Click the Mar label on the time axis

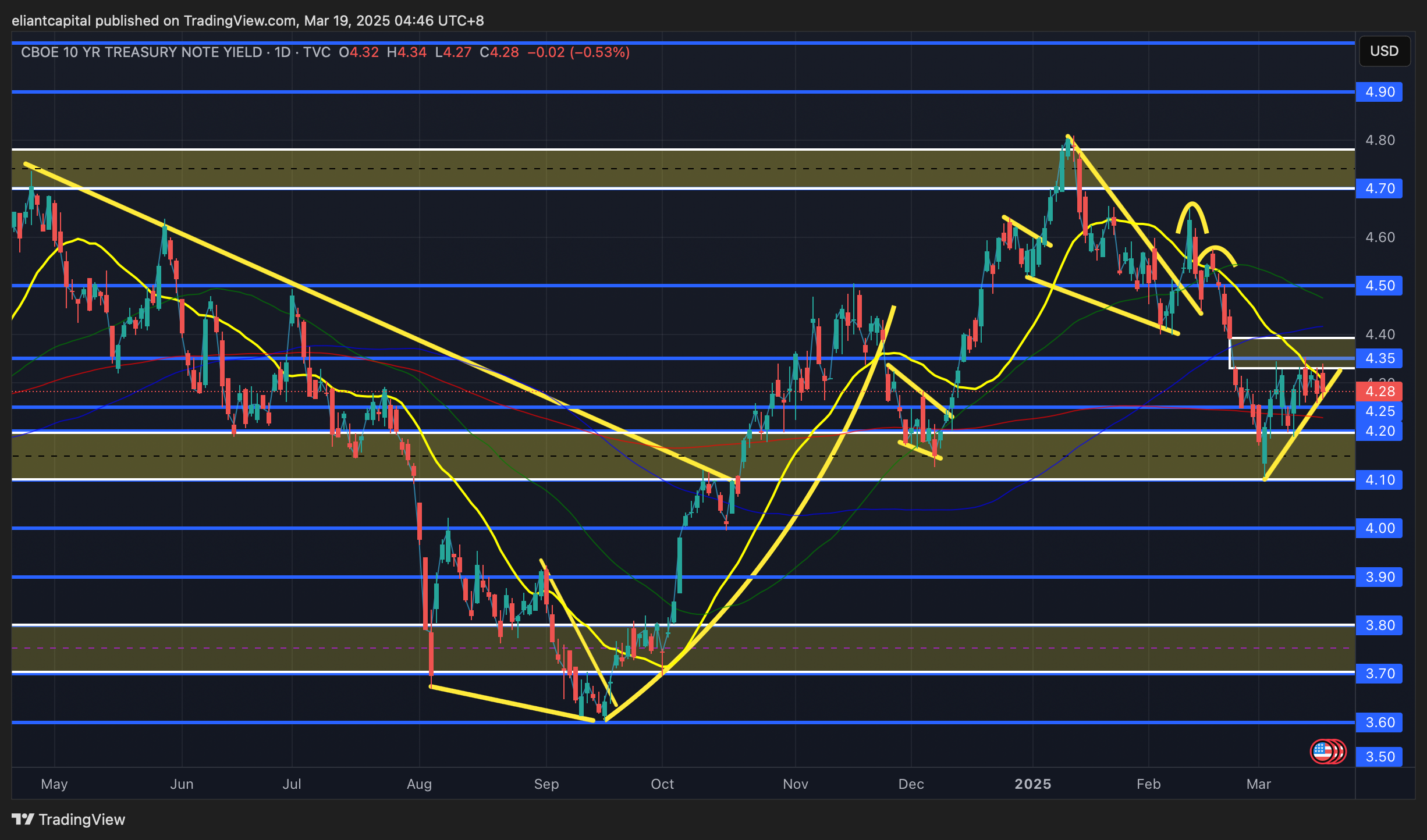pyautogui.click(x=1258, y=784)
